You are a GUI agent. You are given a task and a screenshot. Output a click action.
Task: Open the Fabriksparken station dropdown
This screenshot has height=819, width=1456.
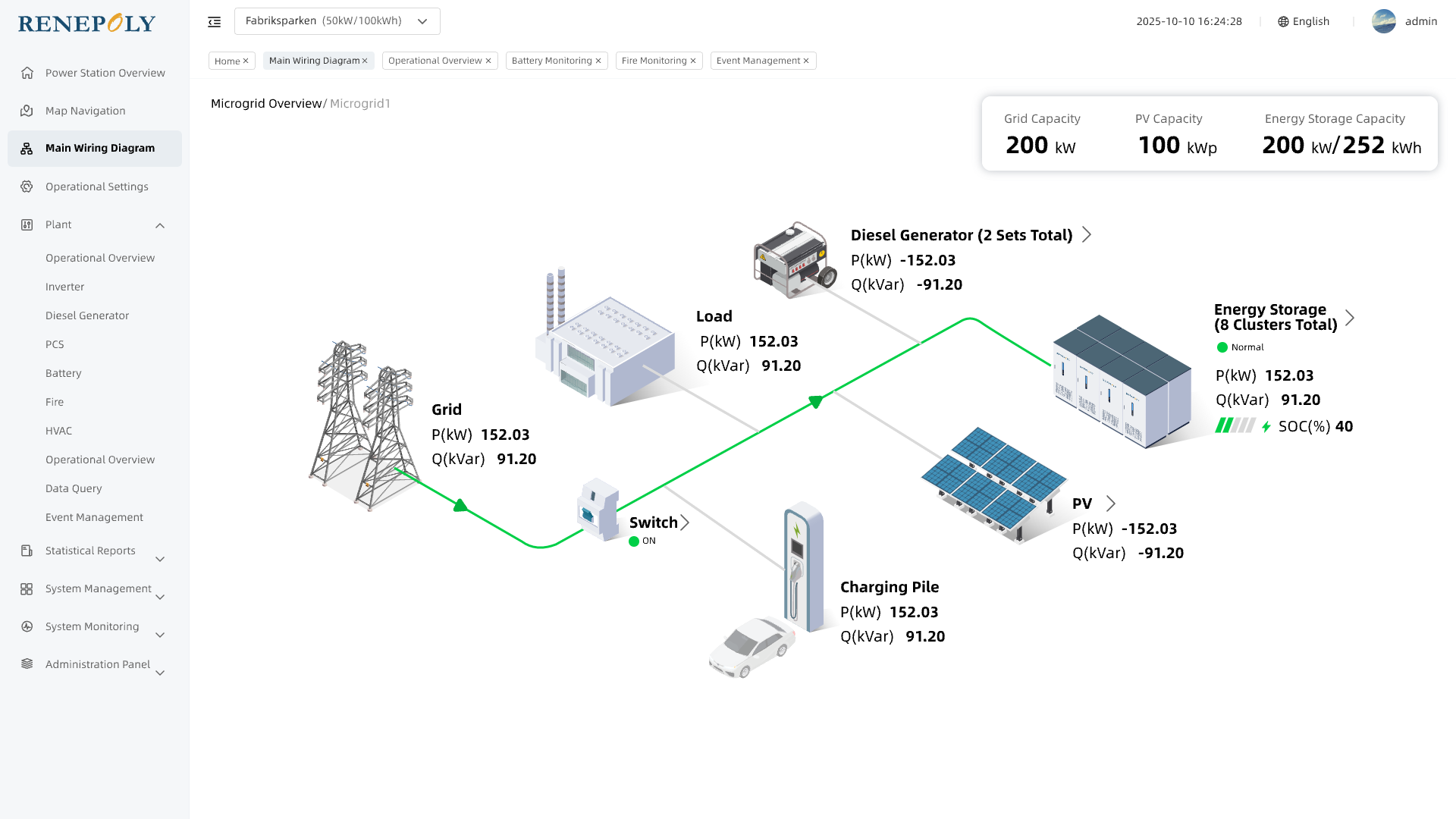[x=337, y=21]
